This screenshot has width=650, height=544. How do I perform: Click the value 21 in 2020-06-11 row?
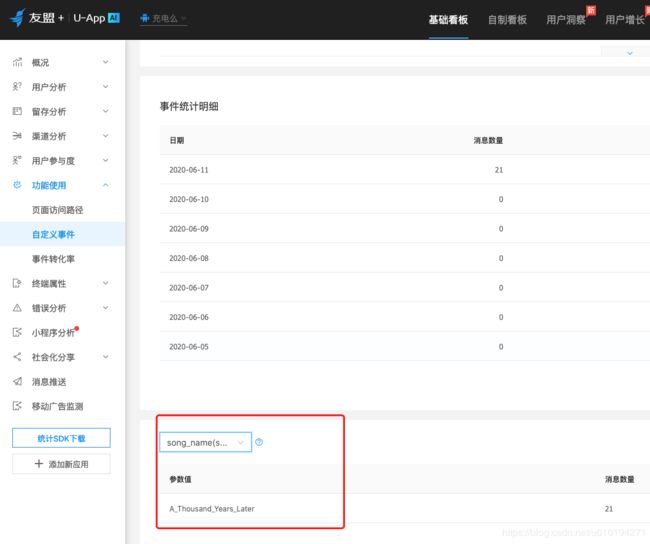click(499, 170)
